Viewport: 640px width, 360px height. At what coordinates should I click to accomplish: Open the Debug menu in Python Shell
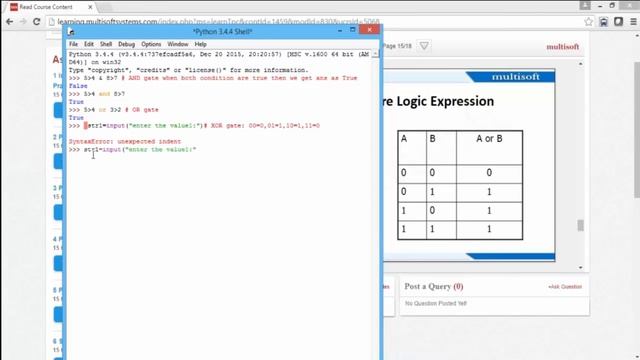(x=127, y=44)
